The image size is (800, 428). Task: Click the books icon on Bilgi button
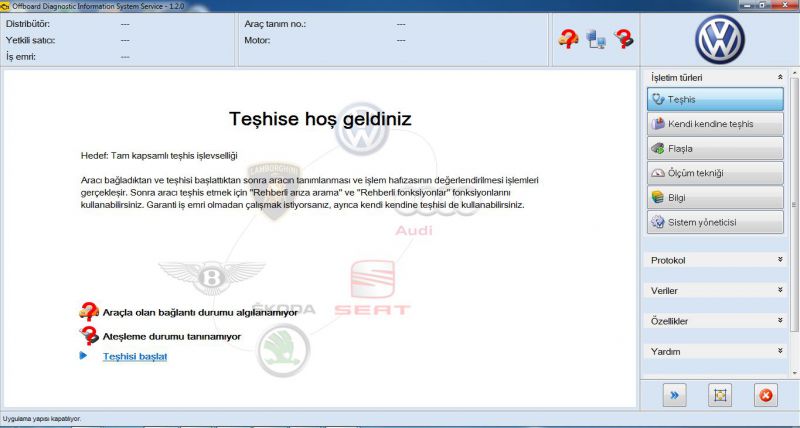coord(658,197)
